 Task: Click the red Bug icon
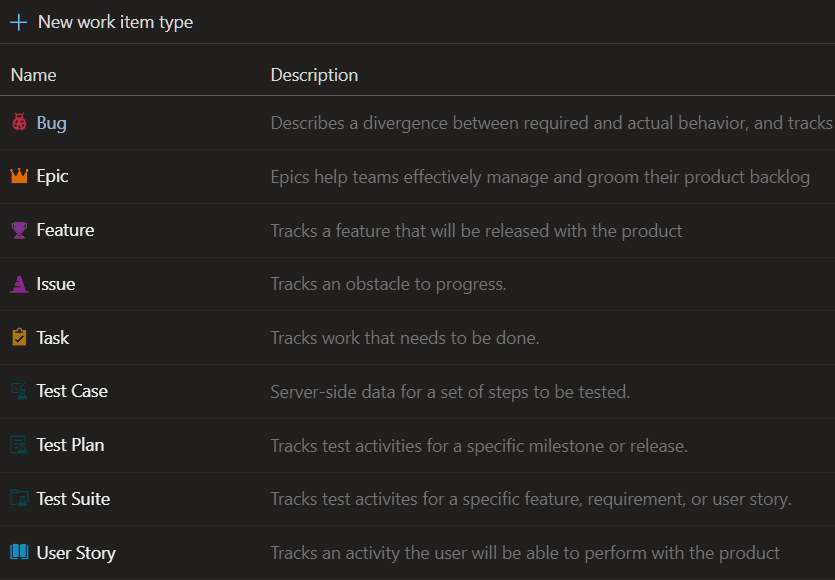[x=19, y=123]
